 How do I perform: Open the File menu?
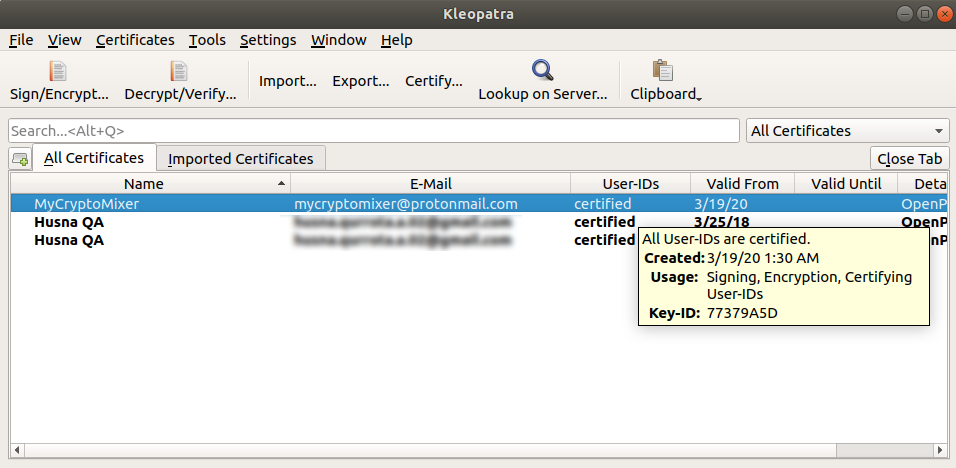point(21,40)
